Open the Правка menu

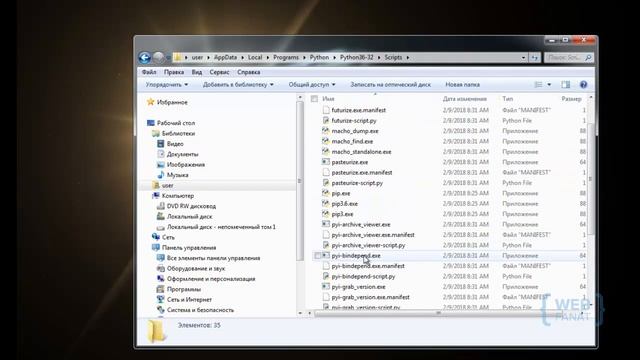174,72
